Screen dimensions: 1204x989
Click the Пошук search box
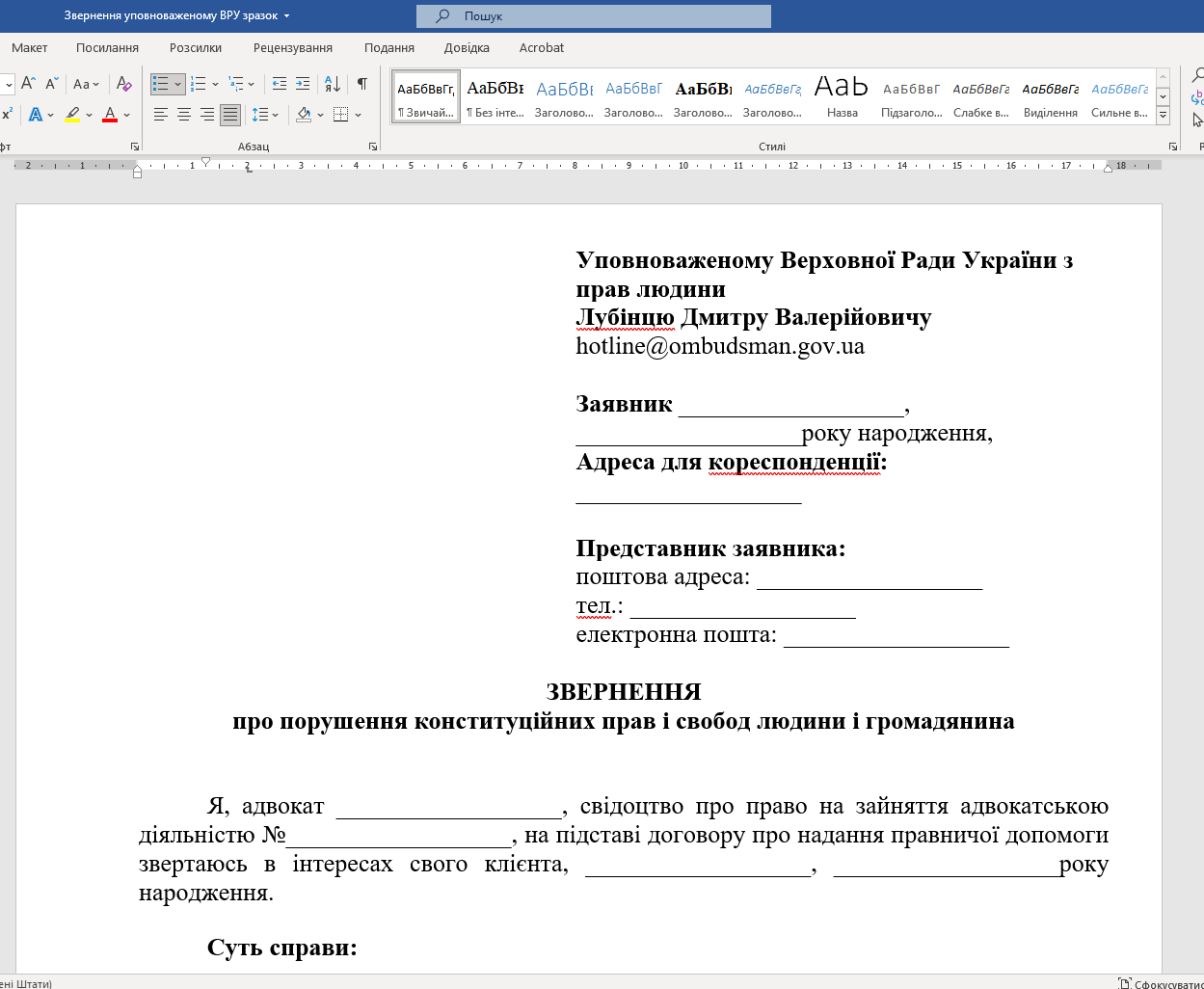coord(592,14)
